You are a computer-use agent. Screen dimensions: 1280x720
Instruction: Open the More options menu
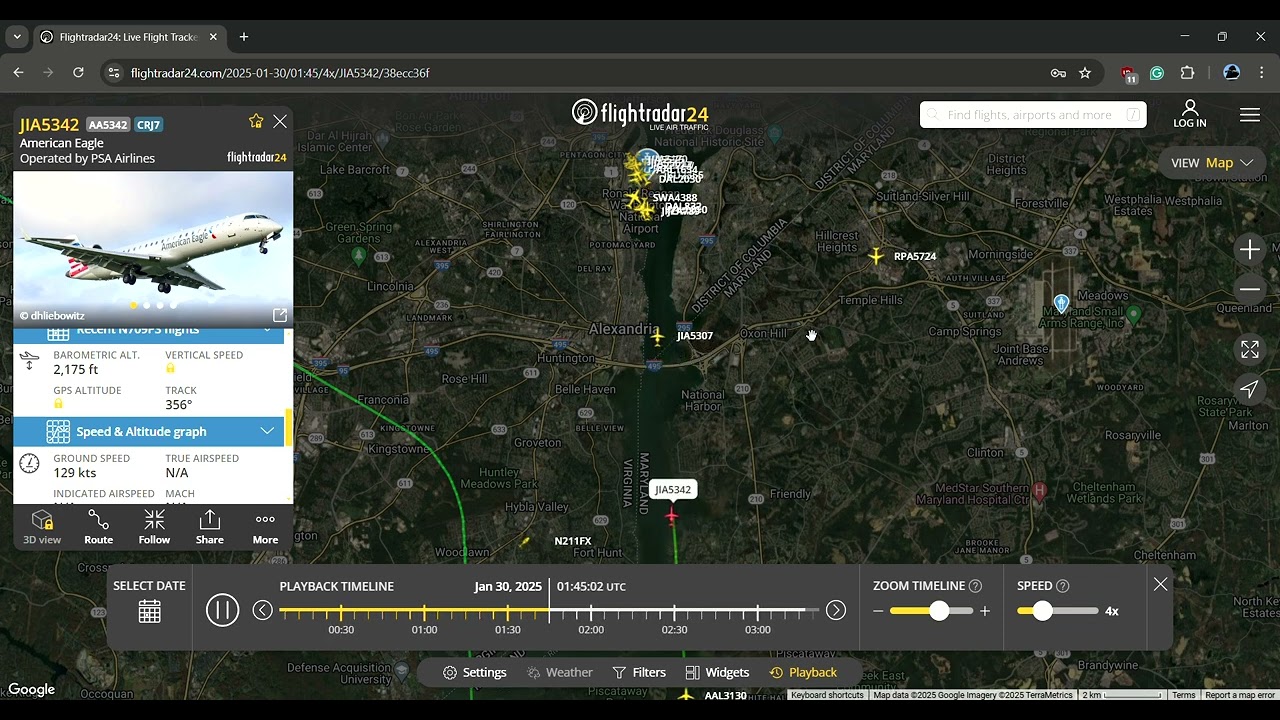(265, 527)
